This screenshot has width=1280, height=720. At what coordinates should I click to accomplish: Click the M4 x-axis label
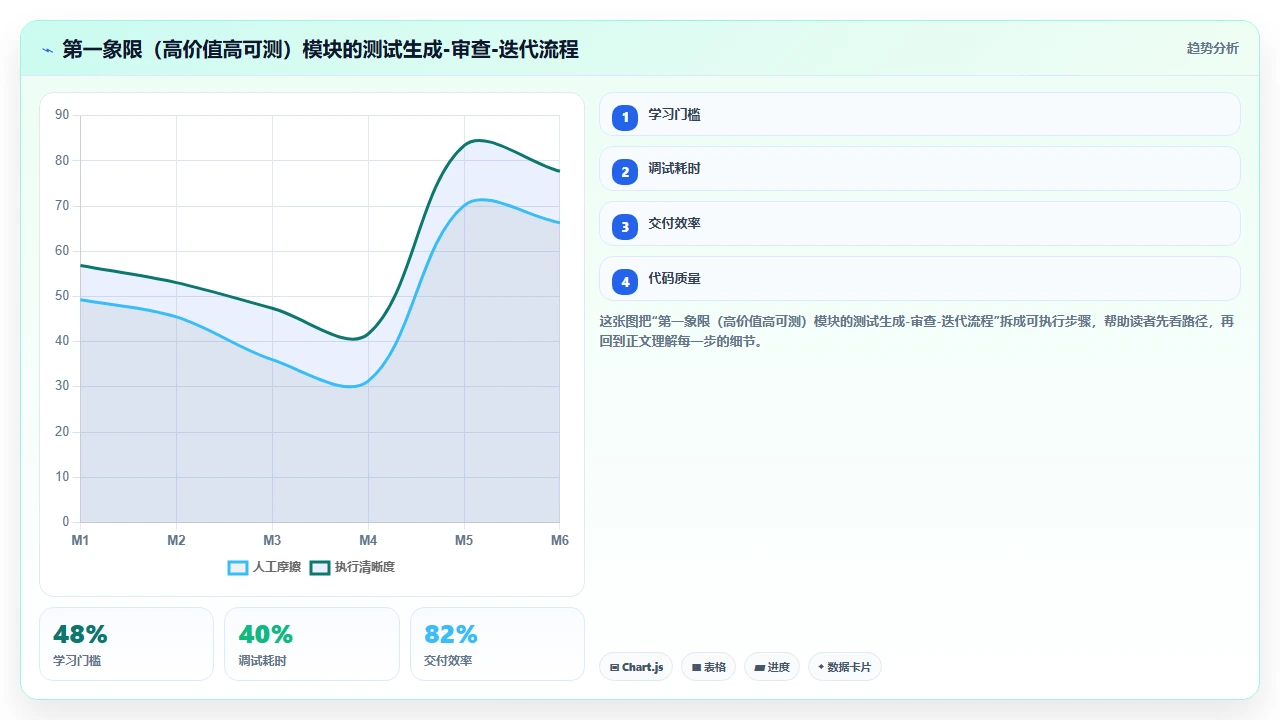(x=368, y=541)
